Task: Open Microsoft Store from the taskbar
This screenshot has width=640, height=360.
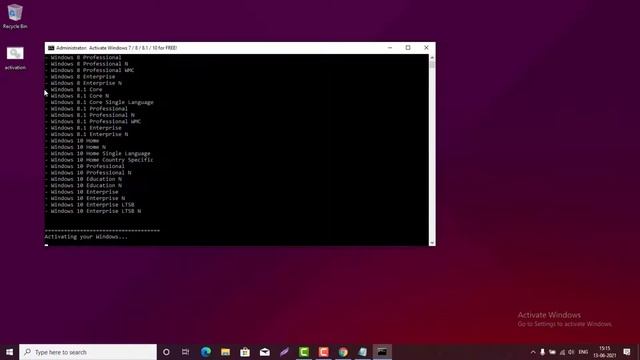Action: tap(245, 352)
